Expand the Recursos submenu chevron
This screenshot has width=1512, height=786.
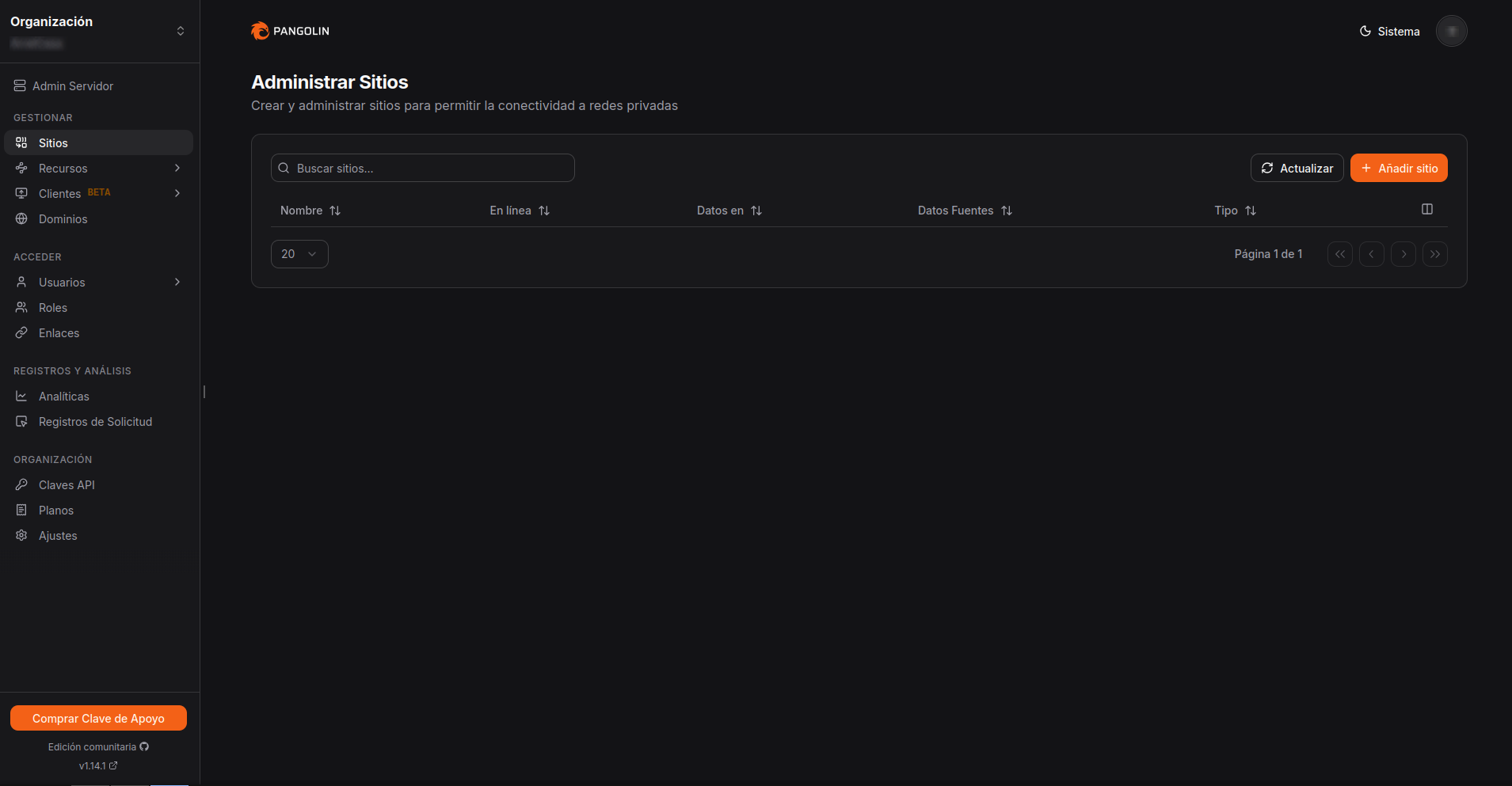point(177,168)
